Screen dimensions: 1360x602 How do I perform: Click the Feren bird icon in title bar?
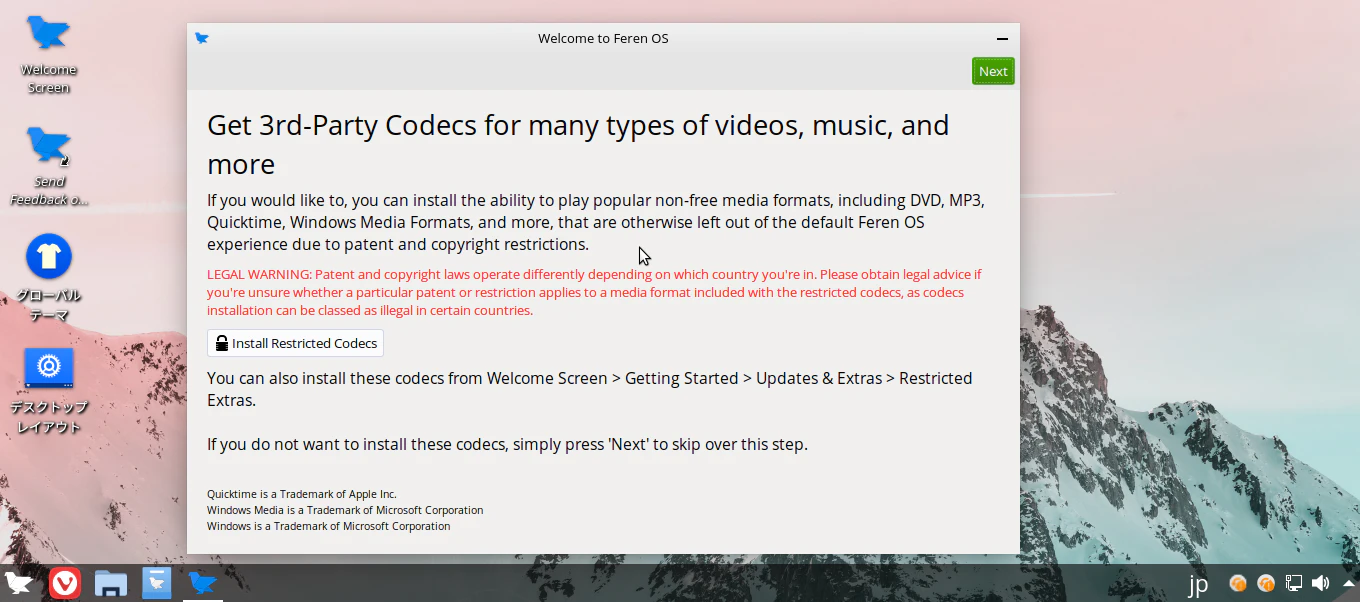(x=202, y=38)
